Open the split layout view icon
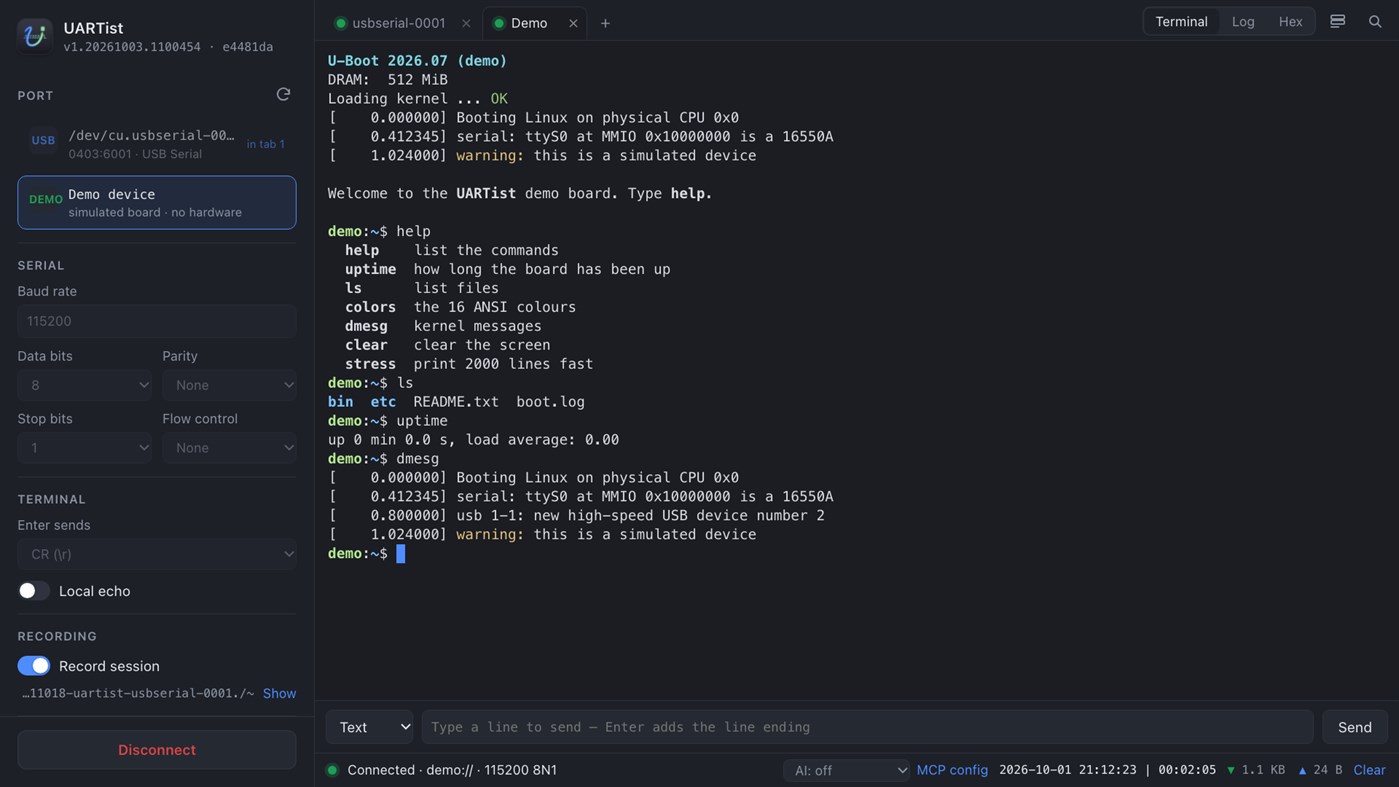 click(1337, 21)
